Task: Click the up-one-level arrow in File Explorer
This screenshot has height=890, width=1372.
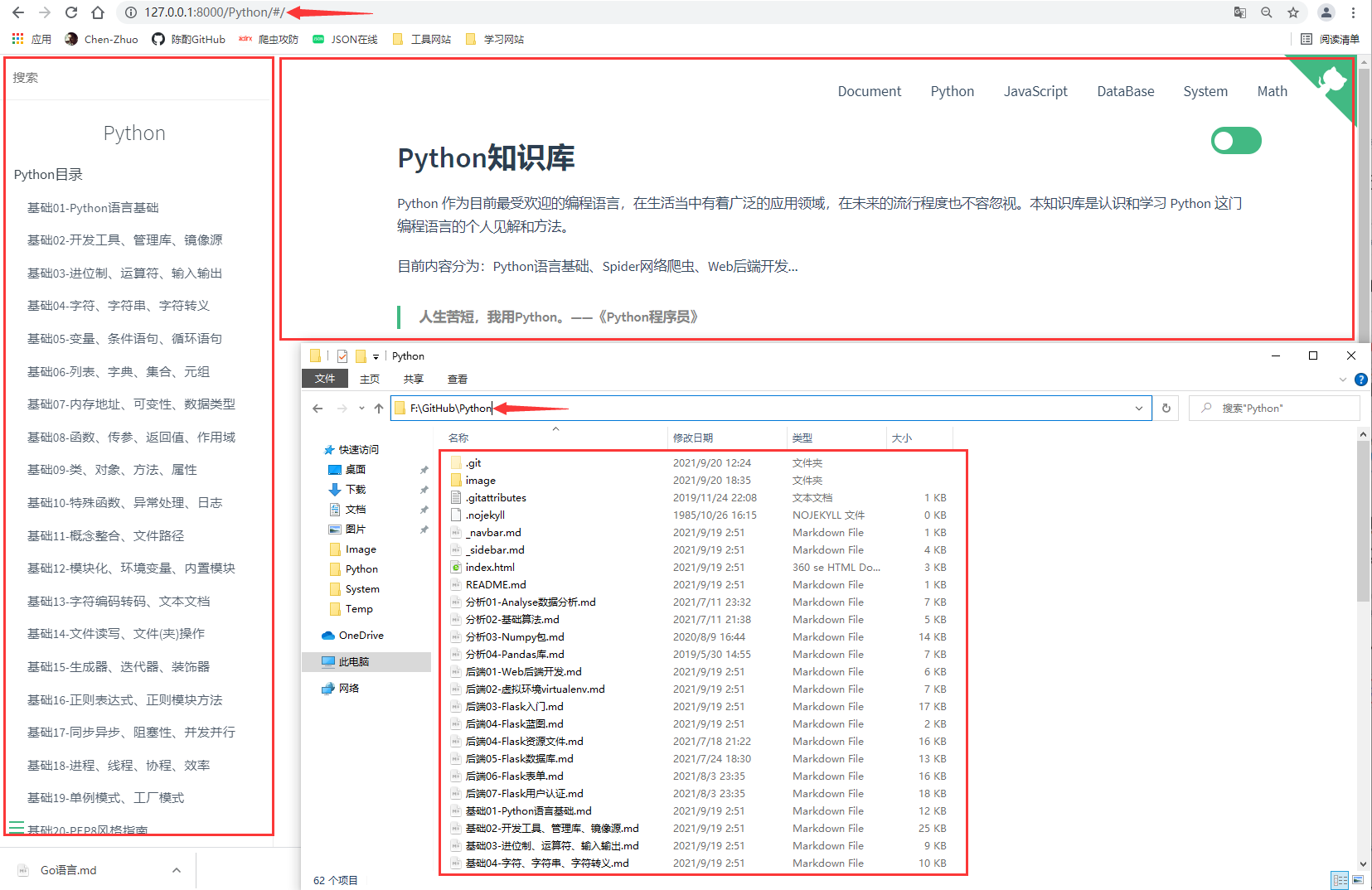Action: pyautogui.click(x=379, y=408)
